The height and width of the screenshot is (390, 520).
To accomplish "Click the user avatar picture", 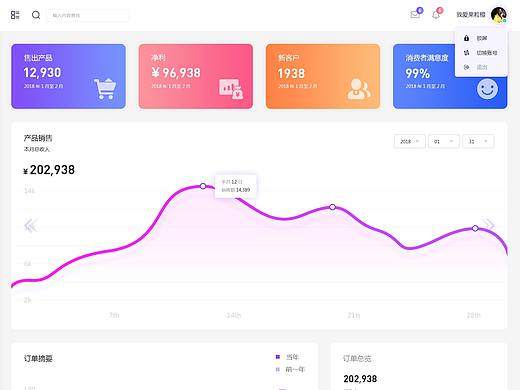I will tap(499, 15).
